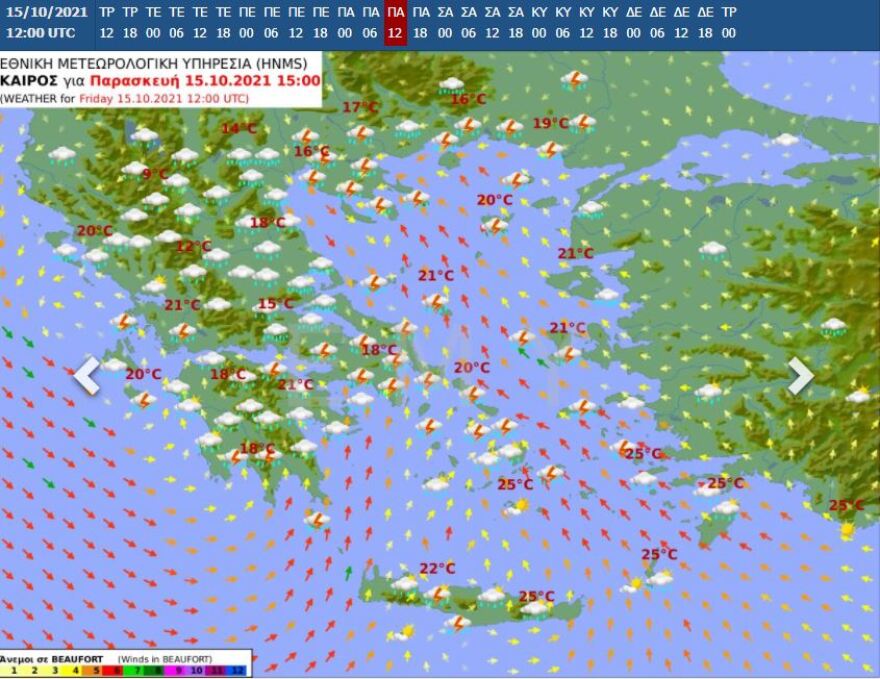Viewport: 880px width, 679px height.
Task: Click the next forecast right arrow
Action: (x=800, y=376)
